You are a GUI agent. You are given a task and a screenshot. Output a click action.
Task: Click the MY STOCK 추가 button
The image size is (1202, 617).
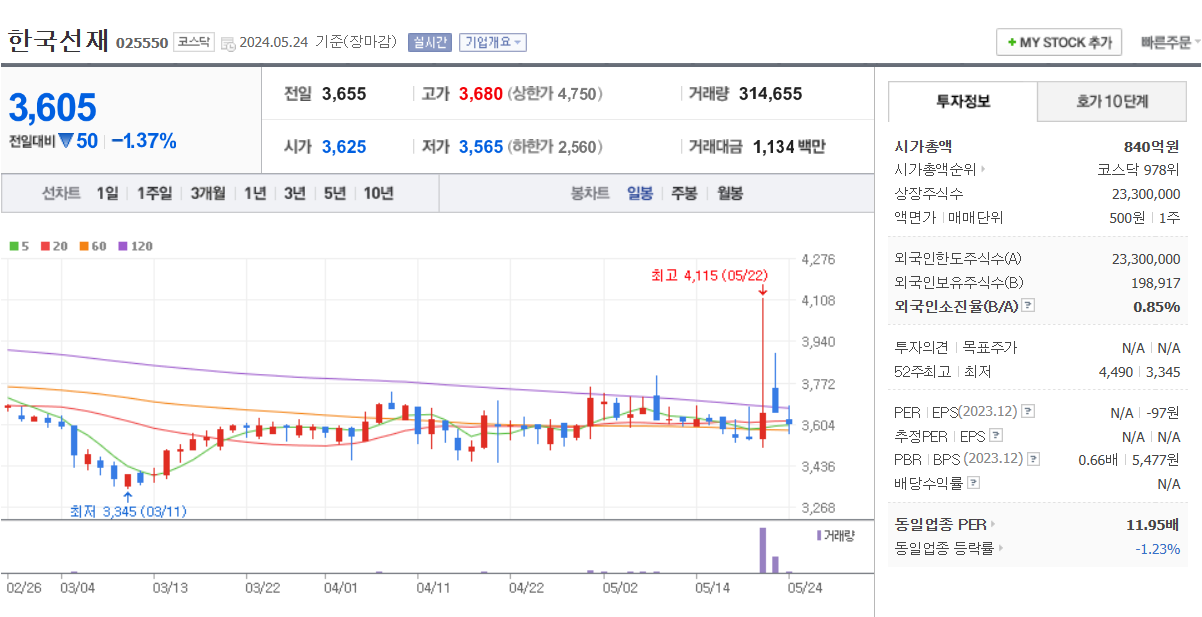click(1058, 42)
